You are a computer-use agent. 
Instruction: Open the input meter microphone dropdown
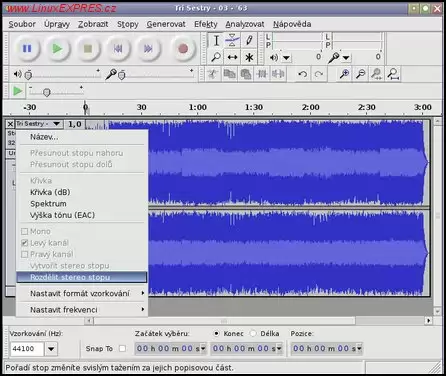346,58
